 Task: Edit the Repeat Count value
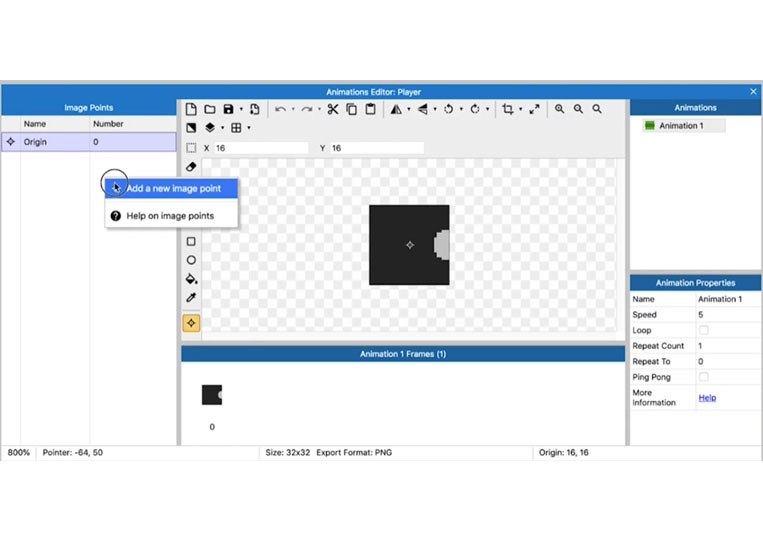pyautogui.click(x=728, y=345)
